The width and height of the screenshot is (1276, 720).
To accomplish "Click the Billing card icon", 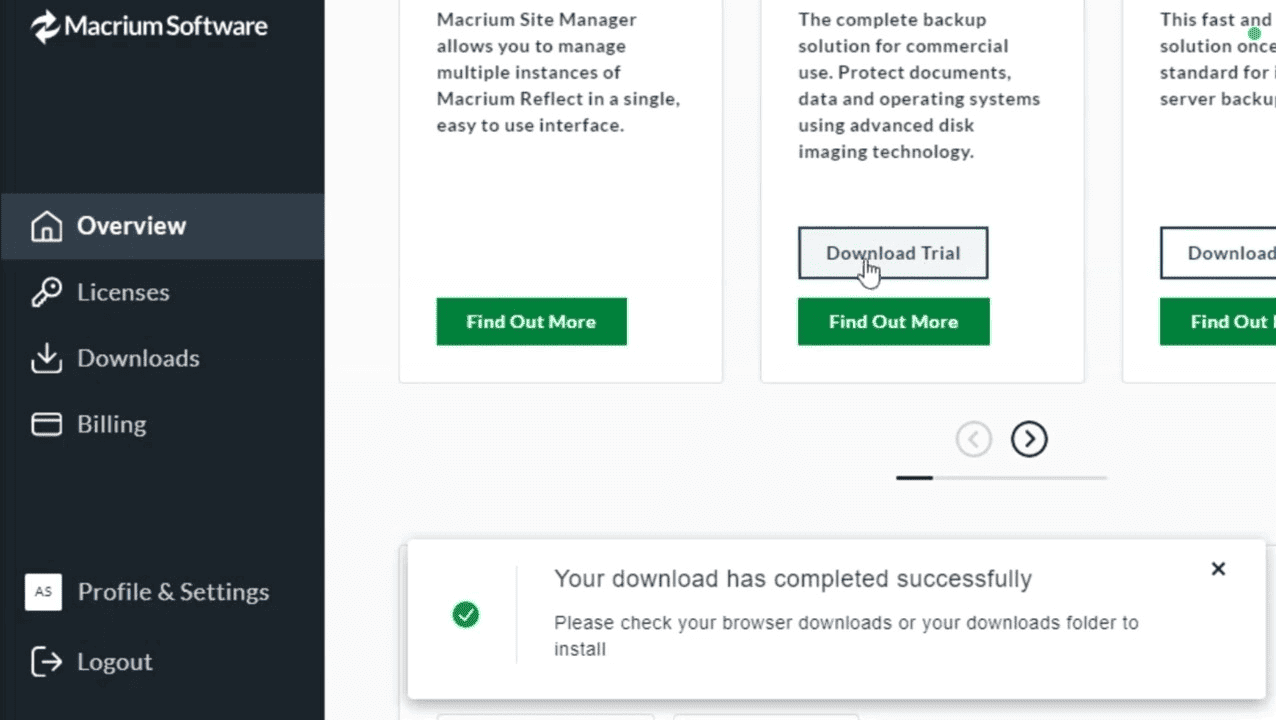I will 46,425.
